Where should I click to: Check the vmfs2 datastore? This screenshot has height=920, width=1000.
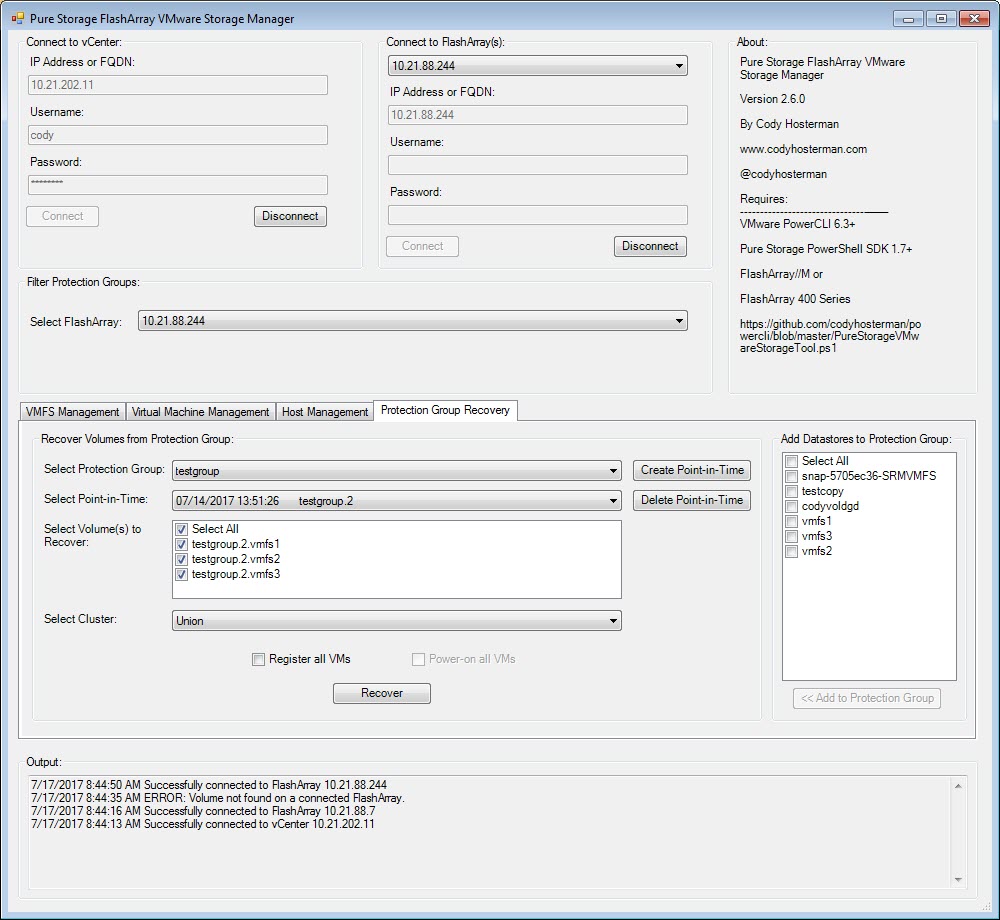(x=791, y=551)
